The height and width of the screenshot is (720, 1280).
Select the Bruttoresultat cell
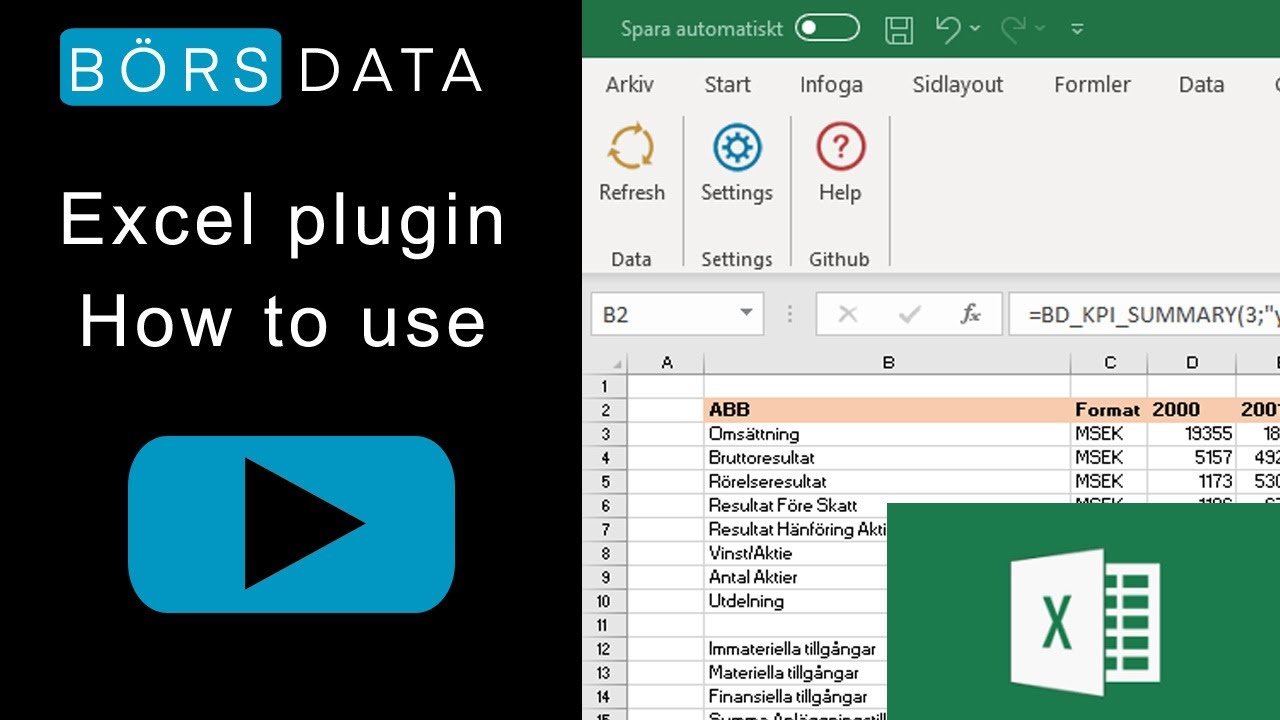[888, 458]
